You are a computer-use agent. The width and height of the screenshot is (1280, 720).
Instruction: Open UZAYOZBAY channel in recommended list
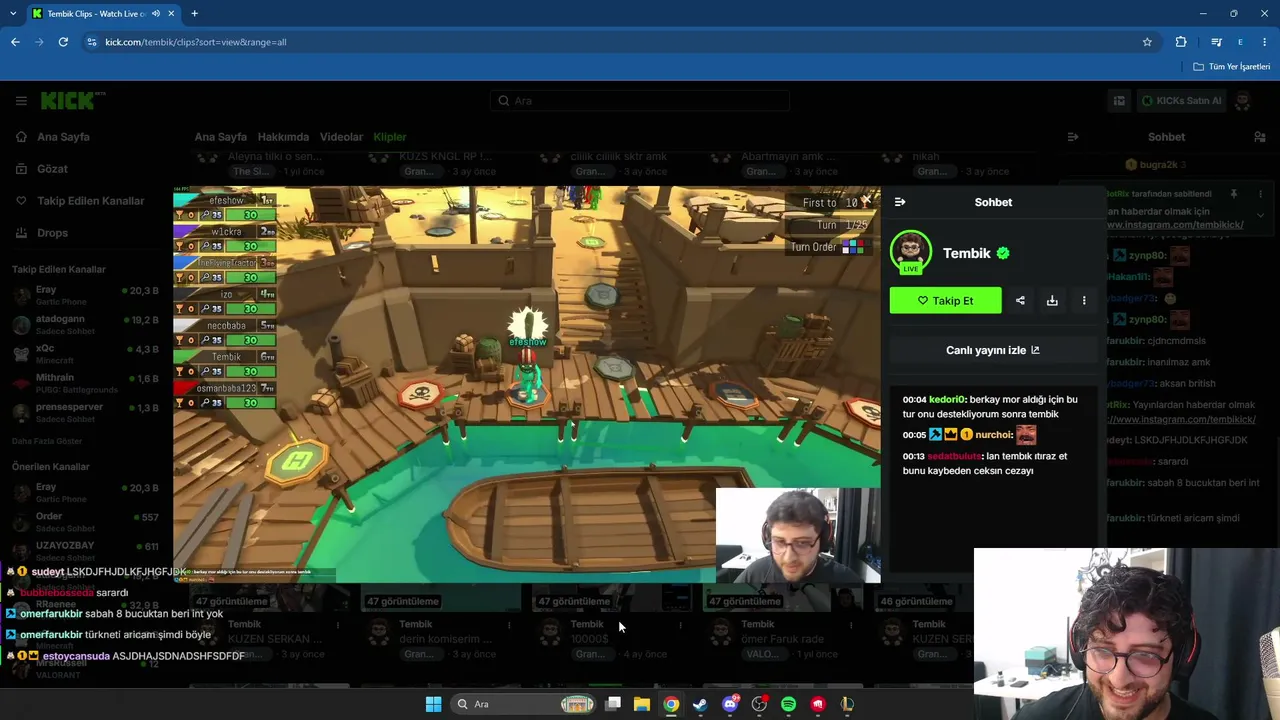coord(86,550)
